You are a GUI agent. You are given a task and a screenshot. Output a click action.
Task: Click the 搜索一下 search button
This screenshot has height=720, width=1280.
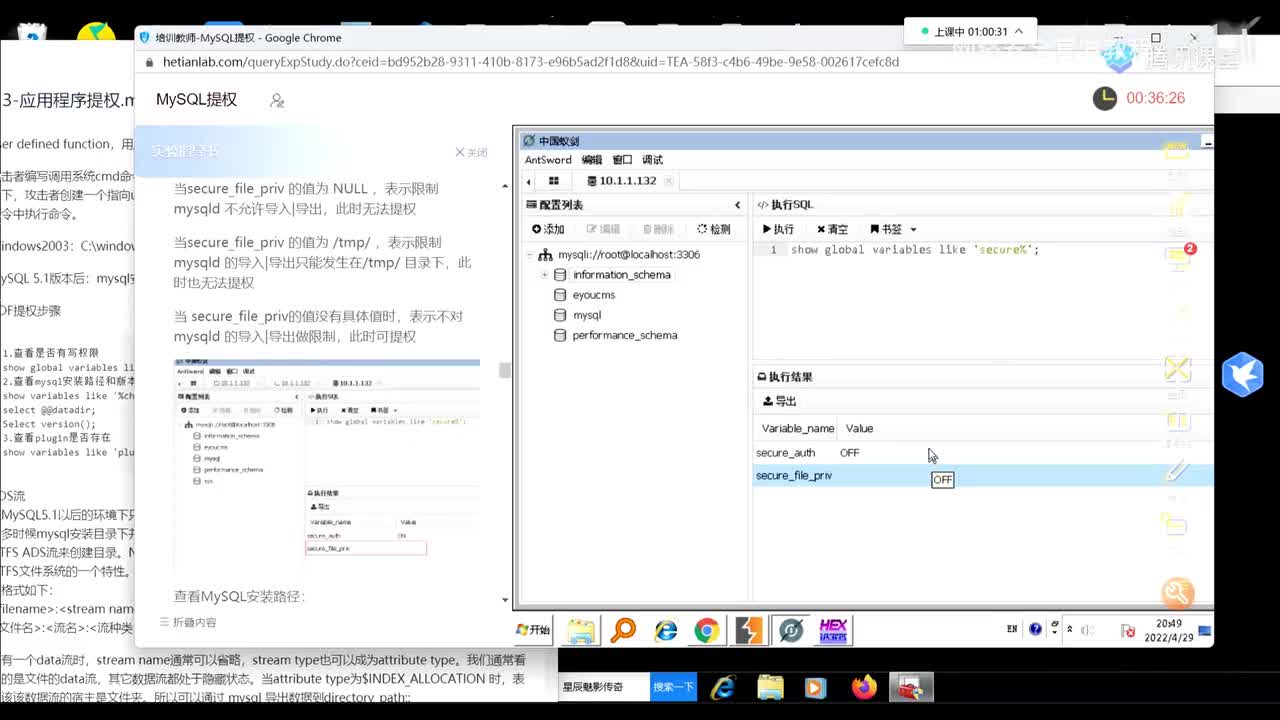coord(673,687)
